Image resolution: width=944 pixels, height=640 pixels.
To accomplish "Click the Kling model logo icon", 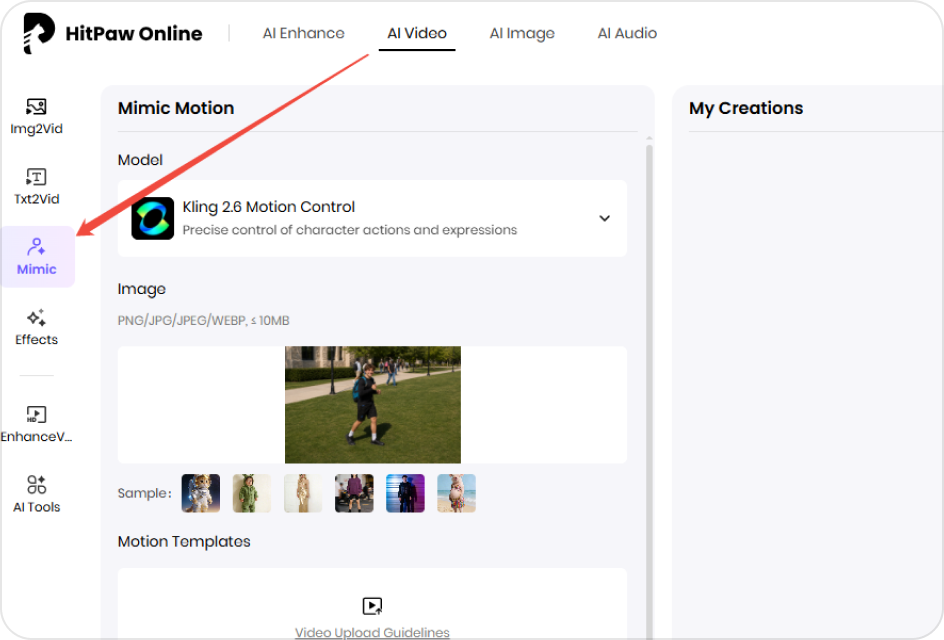I will pyautogui.click(x=153, y=218).
